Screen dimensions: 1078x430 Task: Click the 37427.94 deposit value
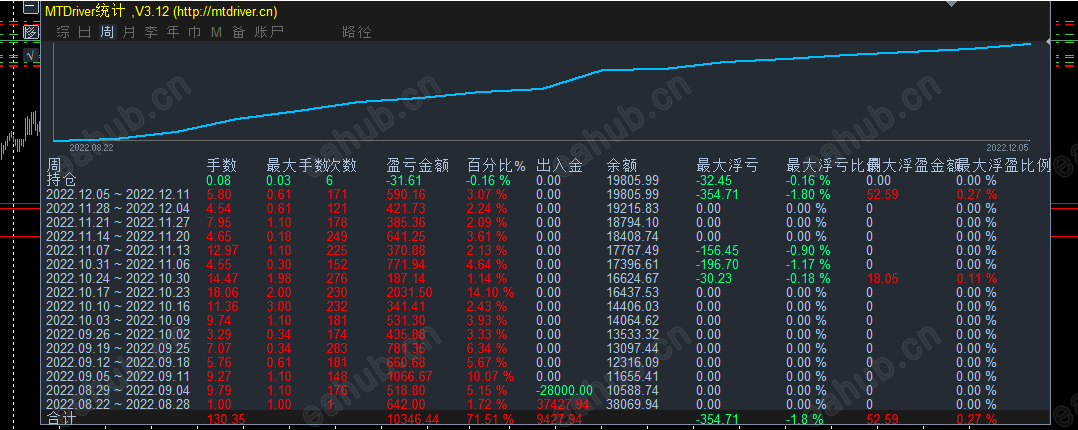coord(564,405)
